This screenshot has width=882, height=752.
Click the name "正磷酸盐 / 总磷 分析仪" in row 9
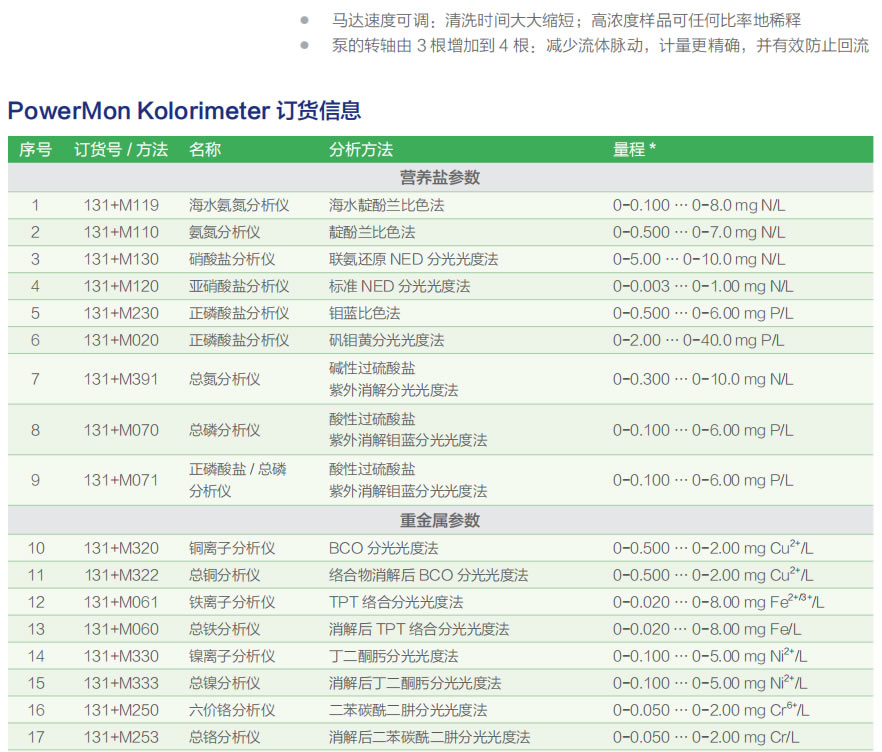(x=238, y=480)
